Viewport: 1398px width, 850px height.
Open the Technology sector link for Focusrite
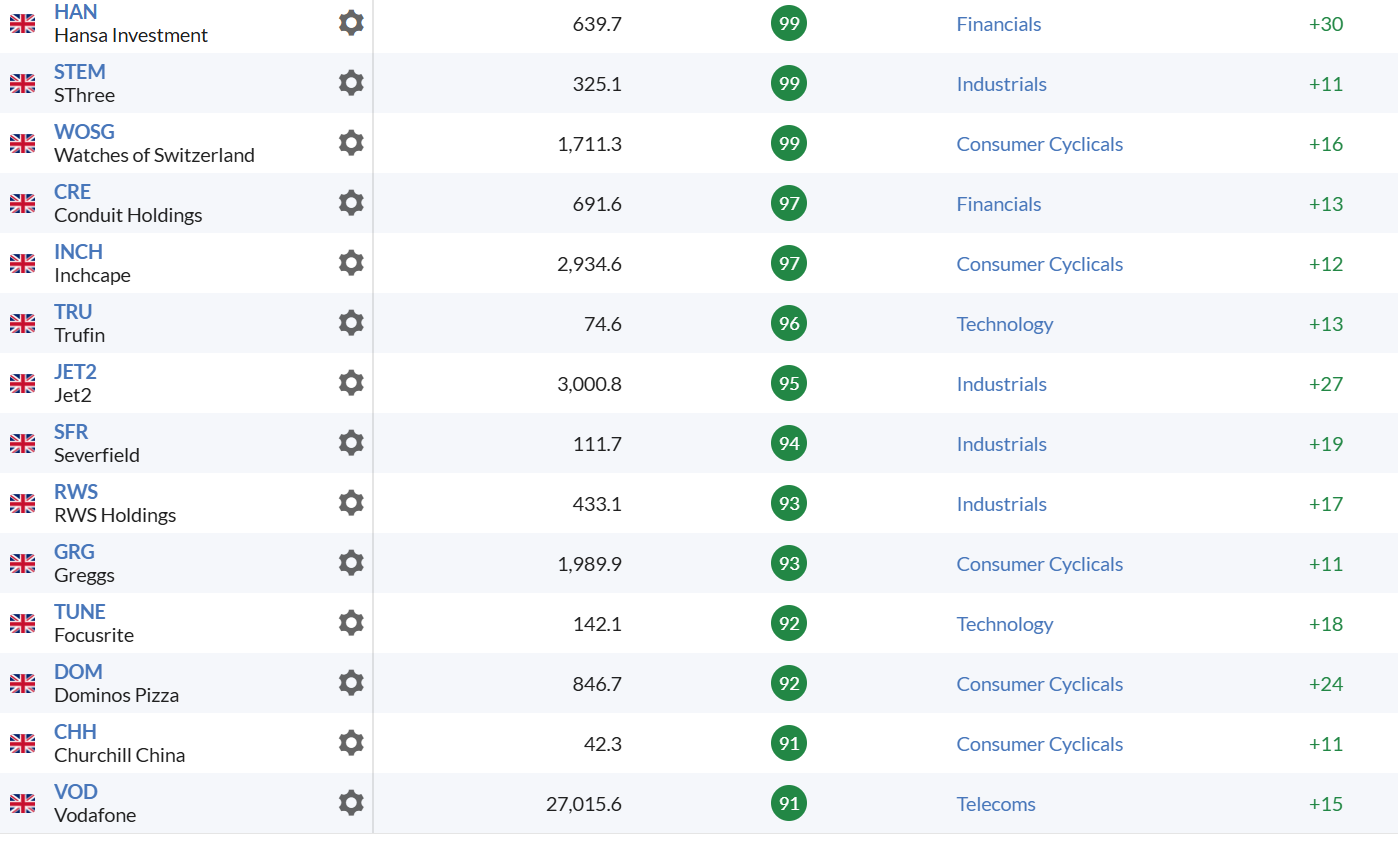1005,624
